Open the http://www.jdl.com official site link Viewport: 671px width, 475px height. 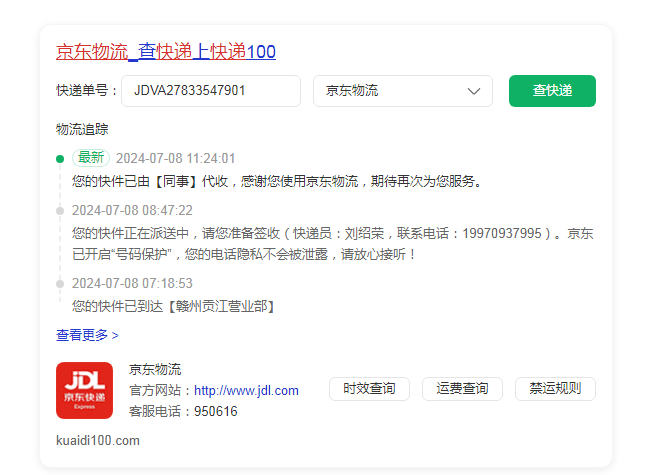[246, 390]
